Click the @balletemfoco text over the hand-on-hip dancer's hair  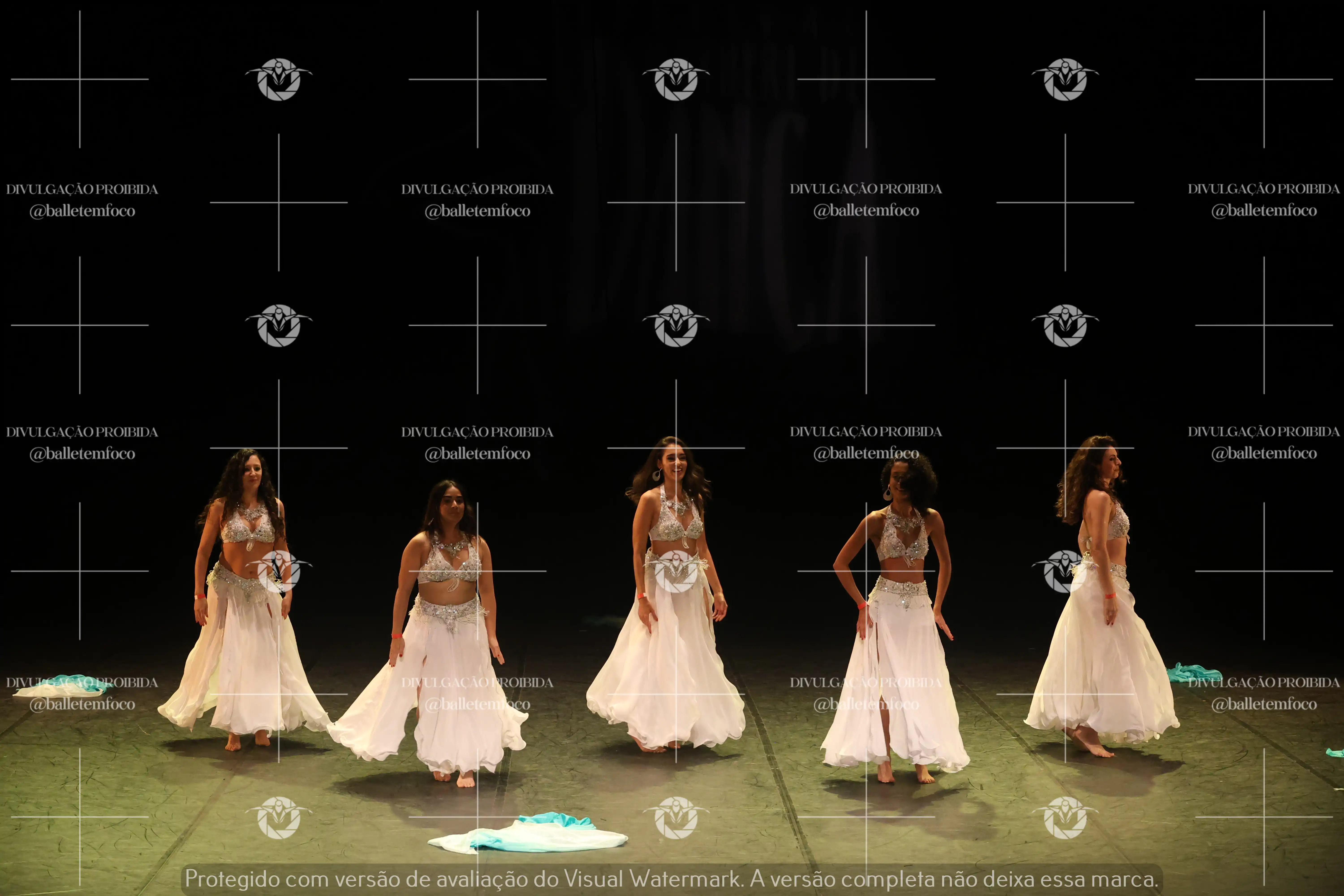[x=866, y=453]
